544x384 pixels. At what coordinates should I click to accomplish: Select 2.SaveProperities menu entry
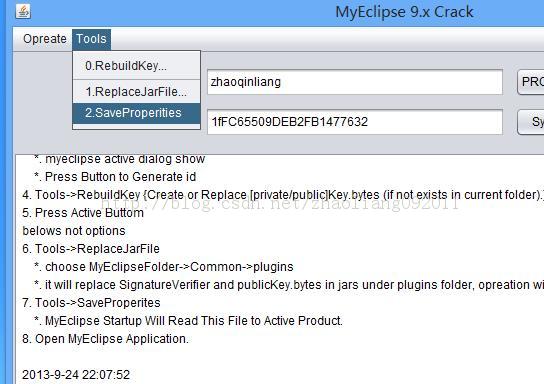[x=136, y=113]
